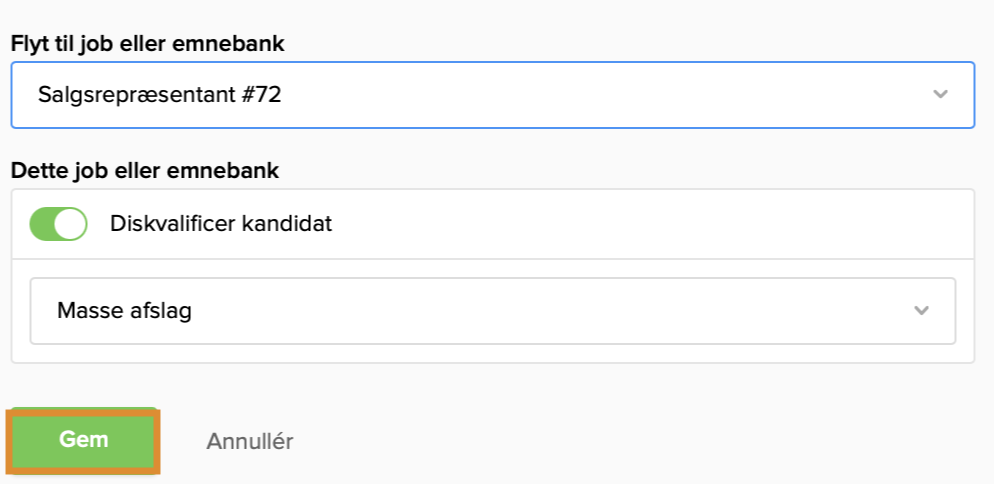The height and width of the screenshot is (484, 994).
Task: Save changes with the Gem button
Action: 84,440
